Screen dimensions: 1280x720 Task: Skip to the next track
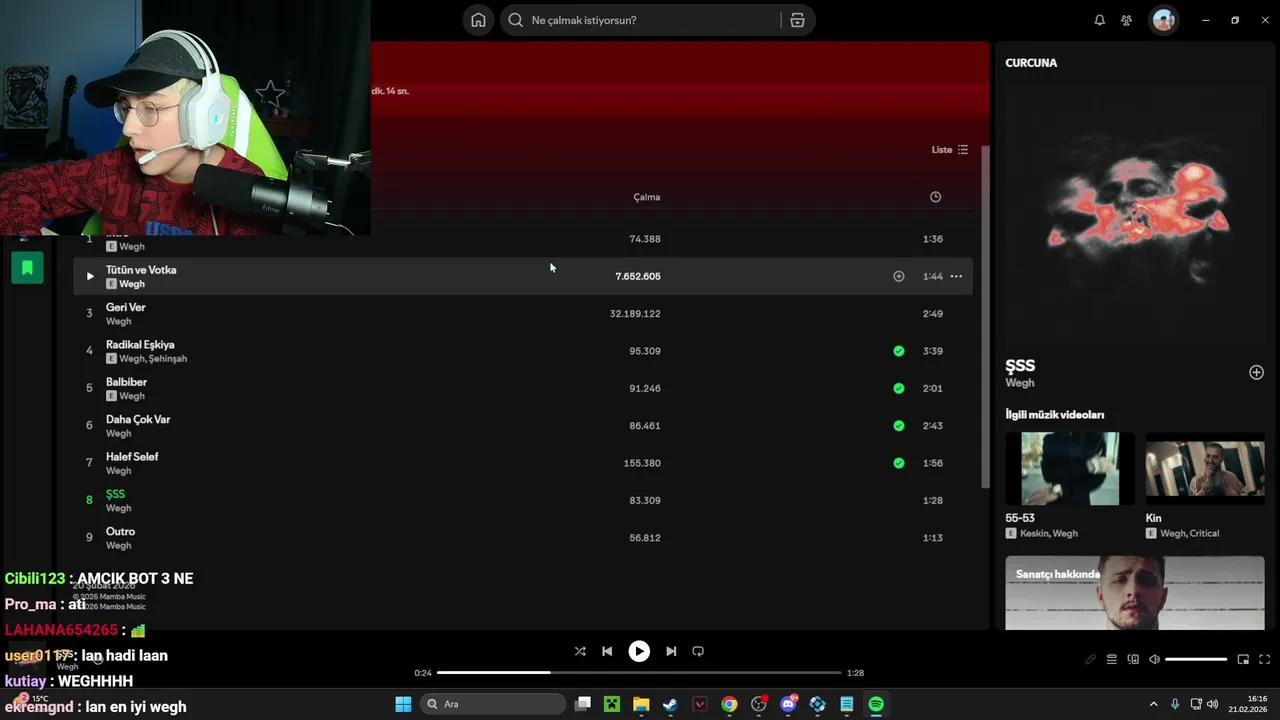click(671, 651)
